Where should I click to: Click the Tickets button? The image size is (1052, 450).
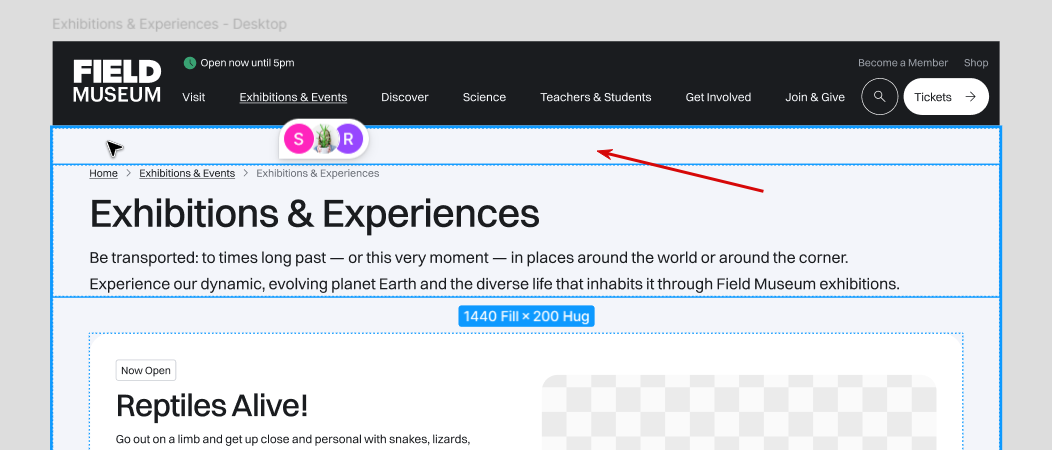[945, 97]
